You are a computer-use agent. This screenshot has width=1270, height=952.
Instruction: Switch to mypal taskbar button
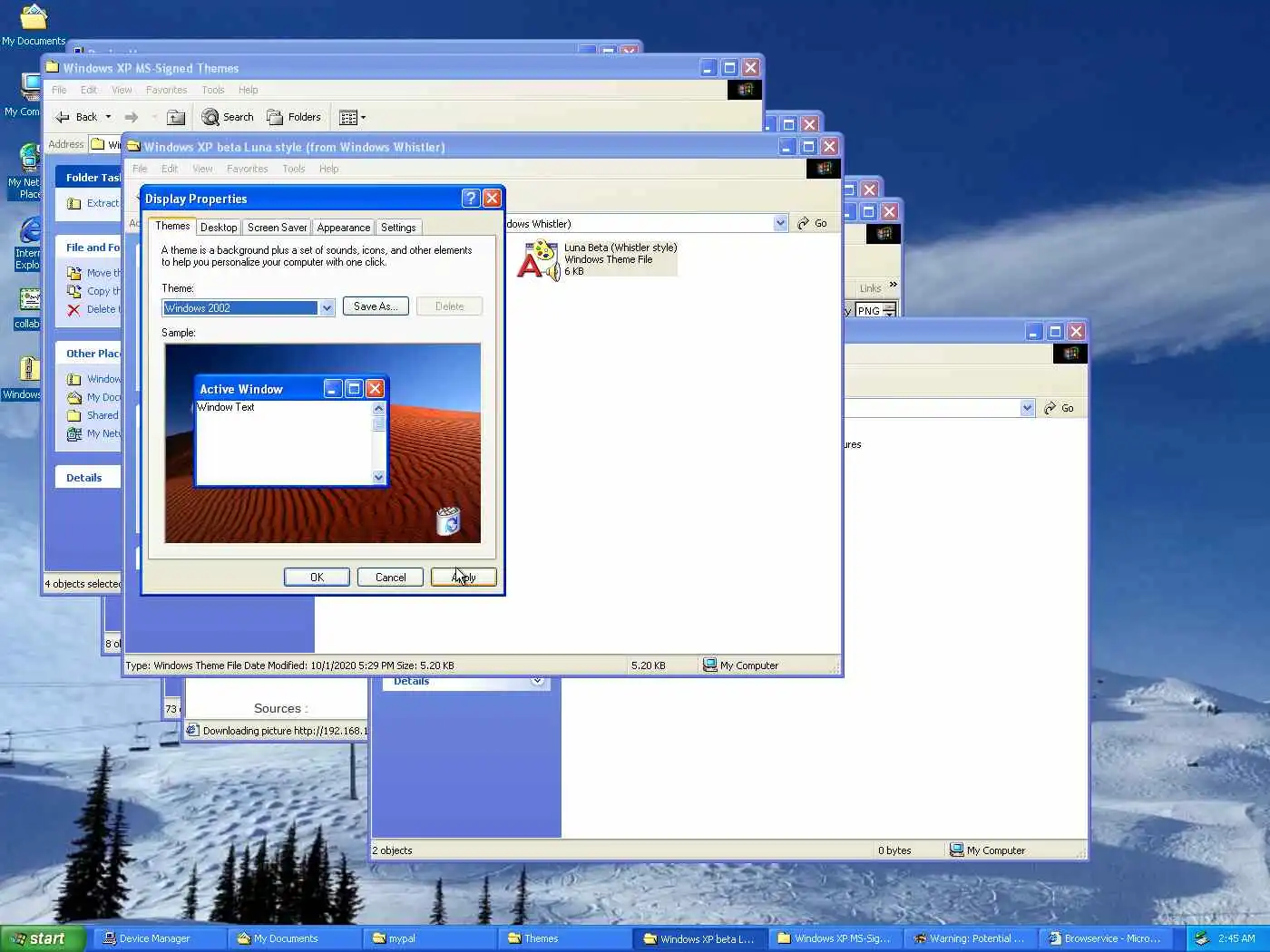431,938
